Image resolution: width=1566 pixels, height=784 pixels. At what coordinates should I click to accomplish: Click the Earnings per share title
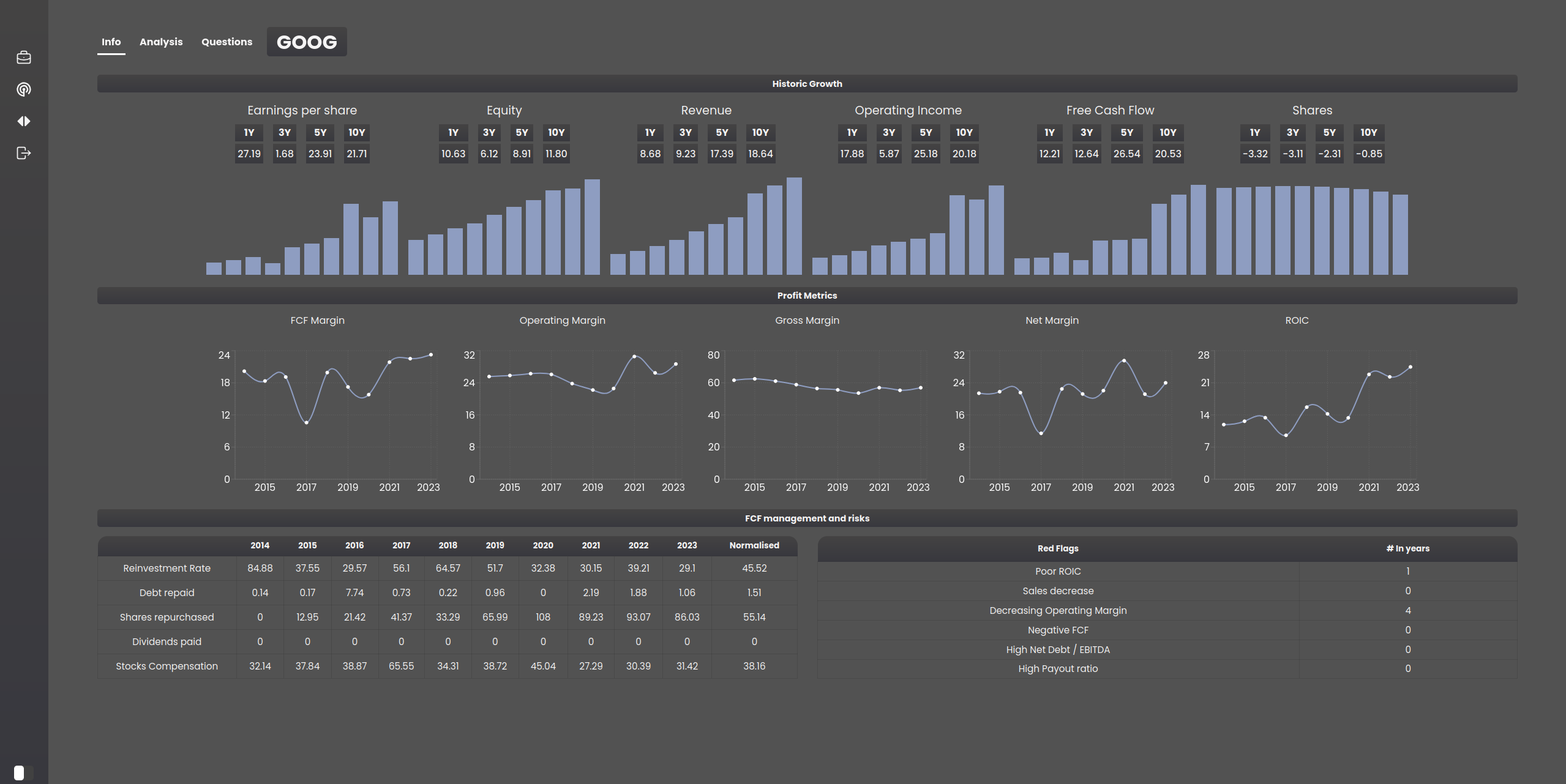tap(302, 110)
